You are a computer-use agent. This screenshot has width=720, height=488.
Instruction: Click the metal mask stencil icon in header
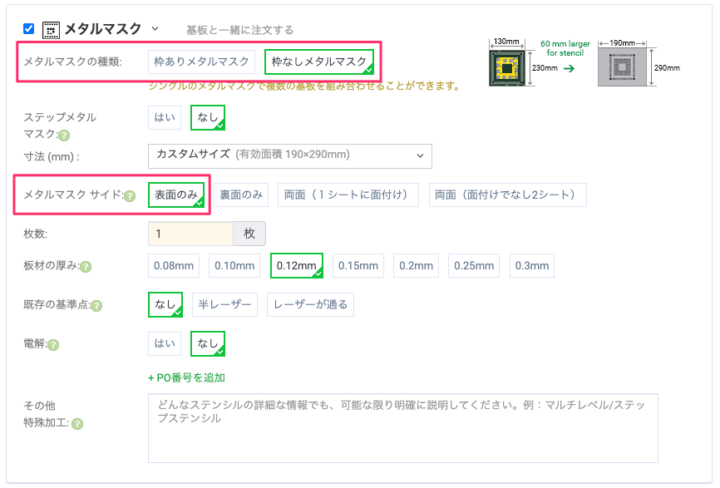[x=51, y=29]
